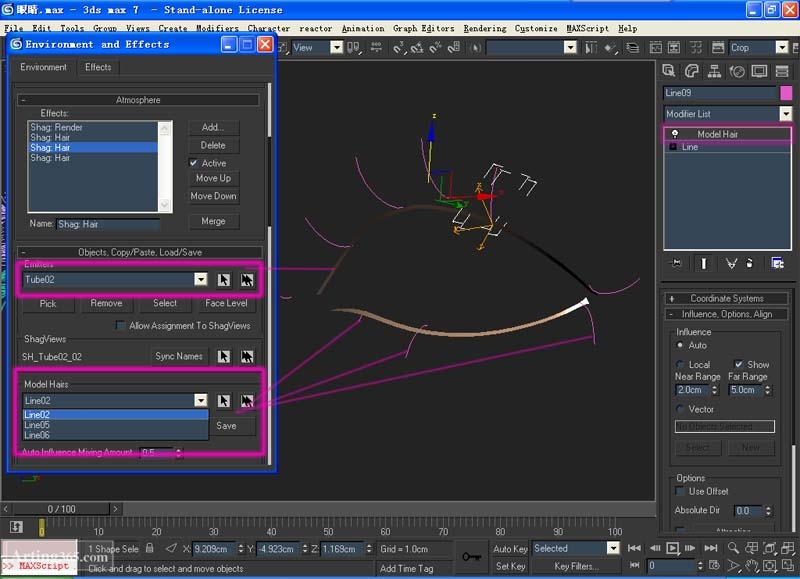Click the ShagViews select-by-name icon
The image size is (800, 579).
click(x=247, y=356)
